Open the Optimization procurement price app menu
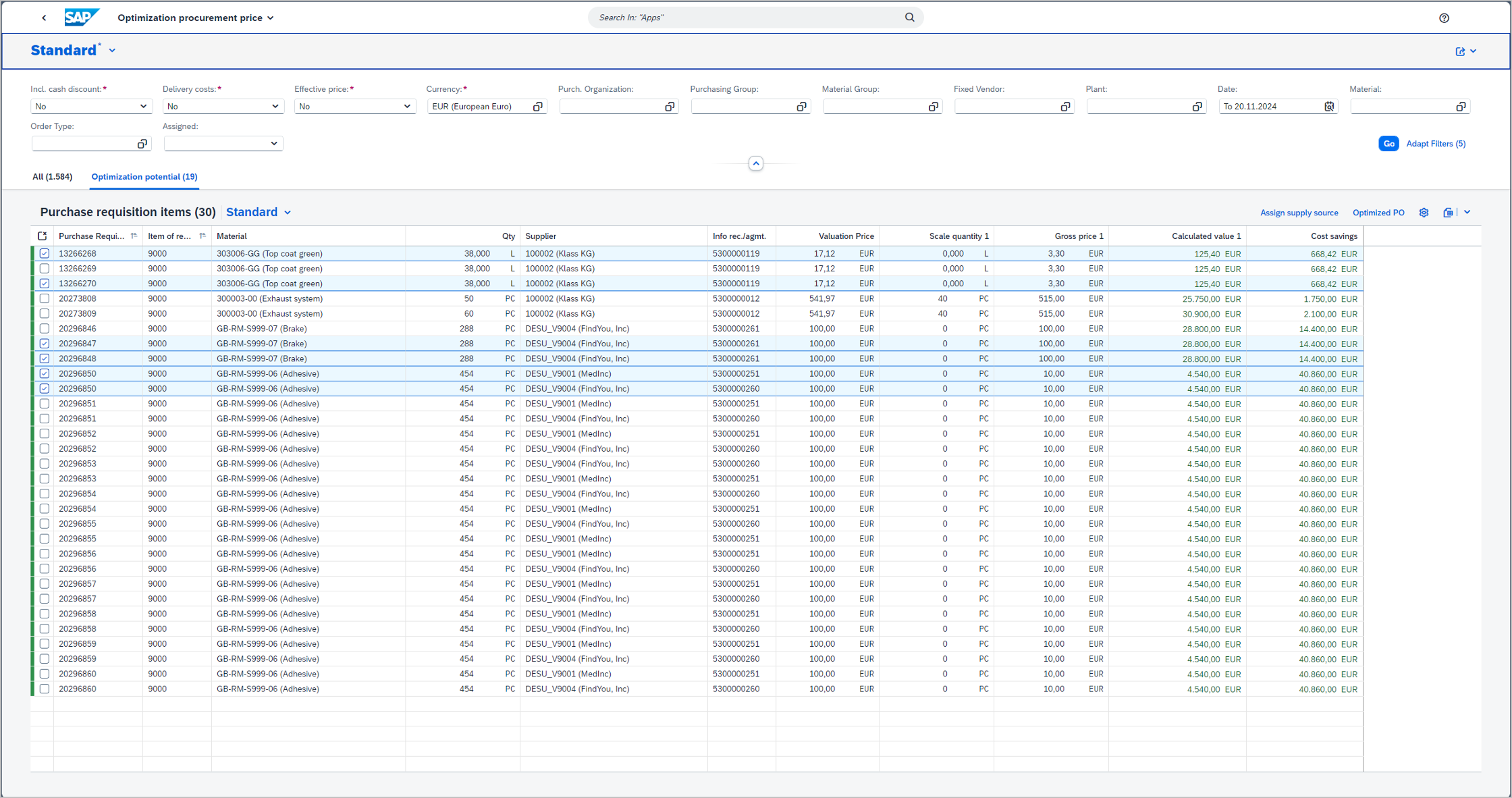Viewport: 1512px width, 798px height. 195,18
